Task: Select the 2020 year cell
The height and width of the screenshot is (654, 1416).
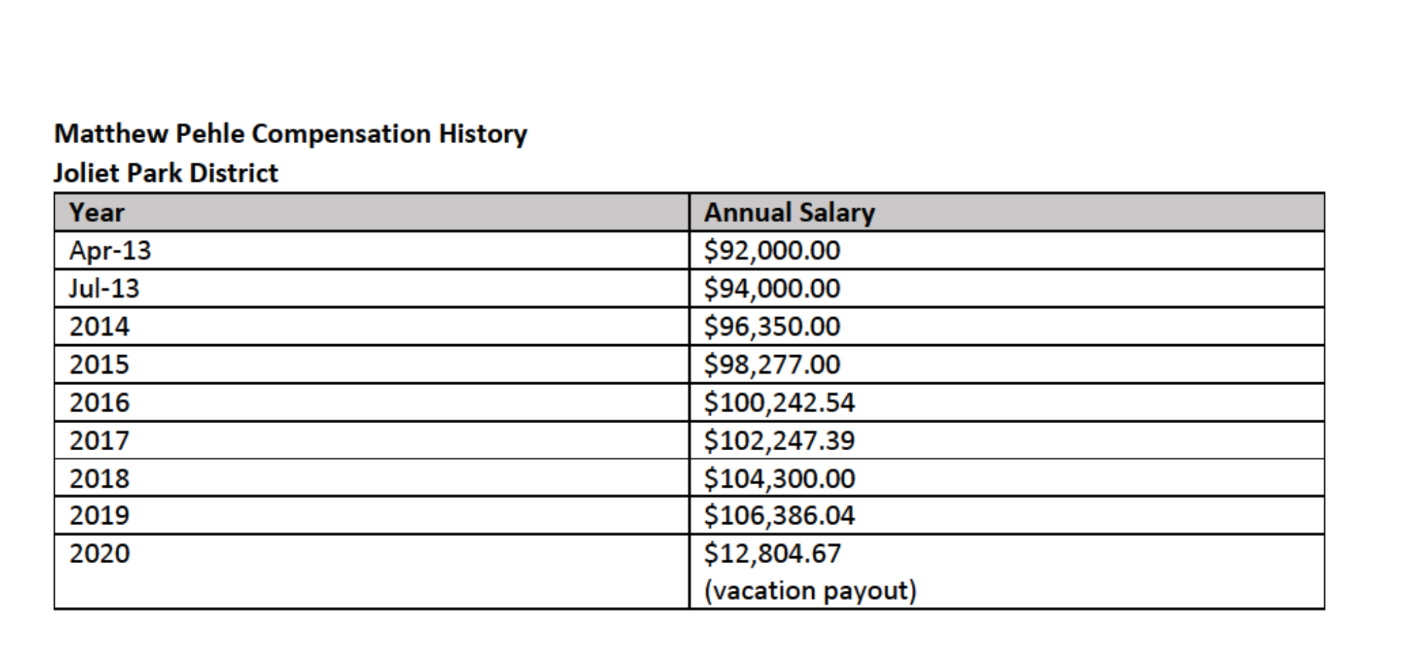Action: coord(99,553)
